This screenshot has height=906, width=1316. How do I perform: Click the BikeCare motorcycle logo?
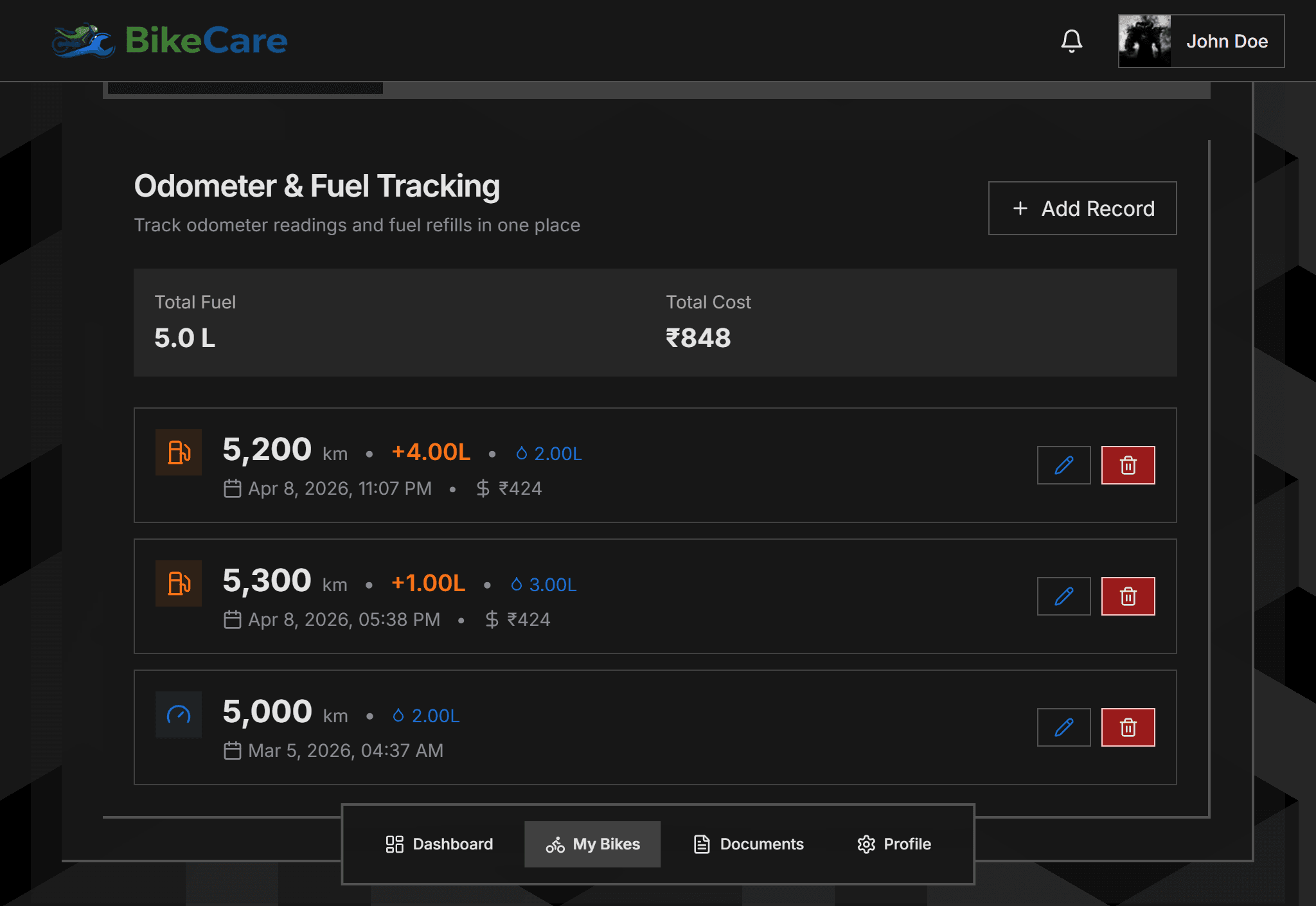tap(84, 41)
